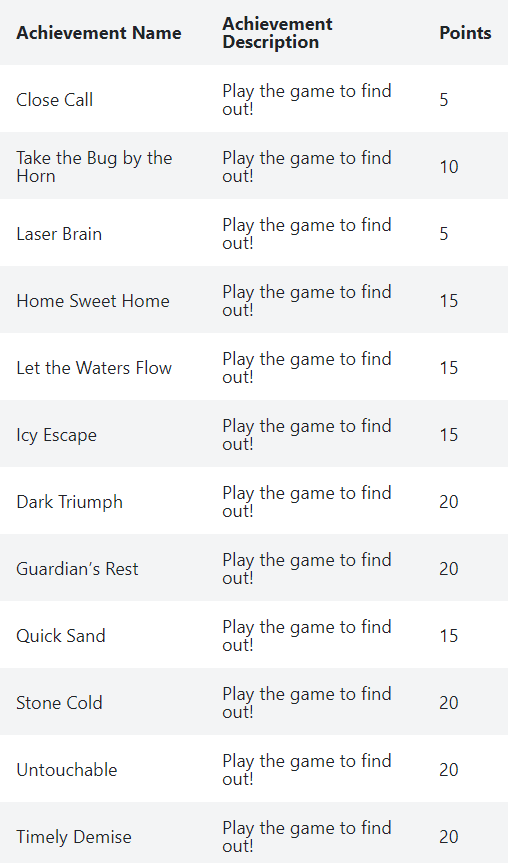
Task: Select the Stone Cold achievement name
Action: pyautogui.click(x=59, y=703)
